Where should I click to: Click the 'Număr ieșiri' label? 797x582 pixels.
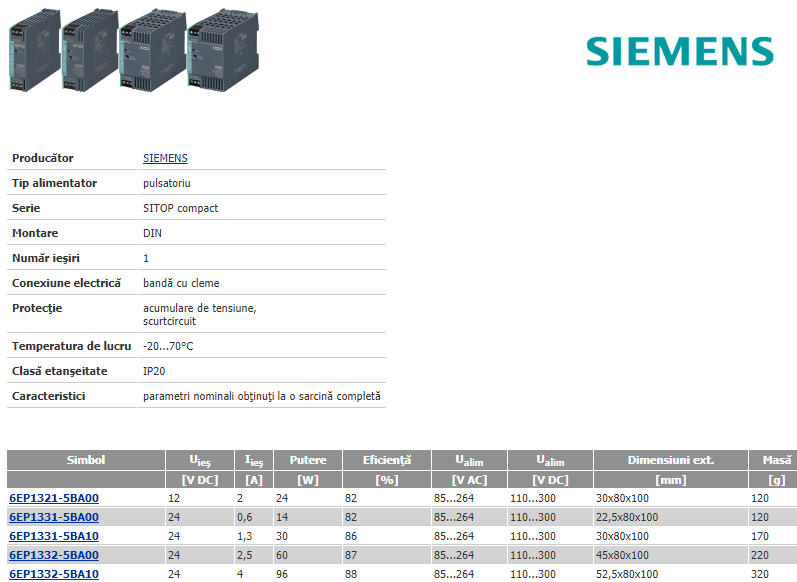pos(46,258)
